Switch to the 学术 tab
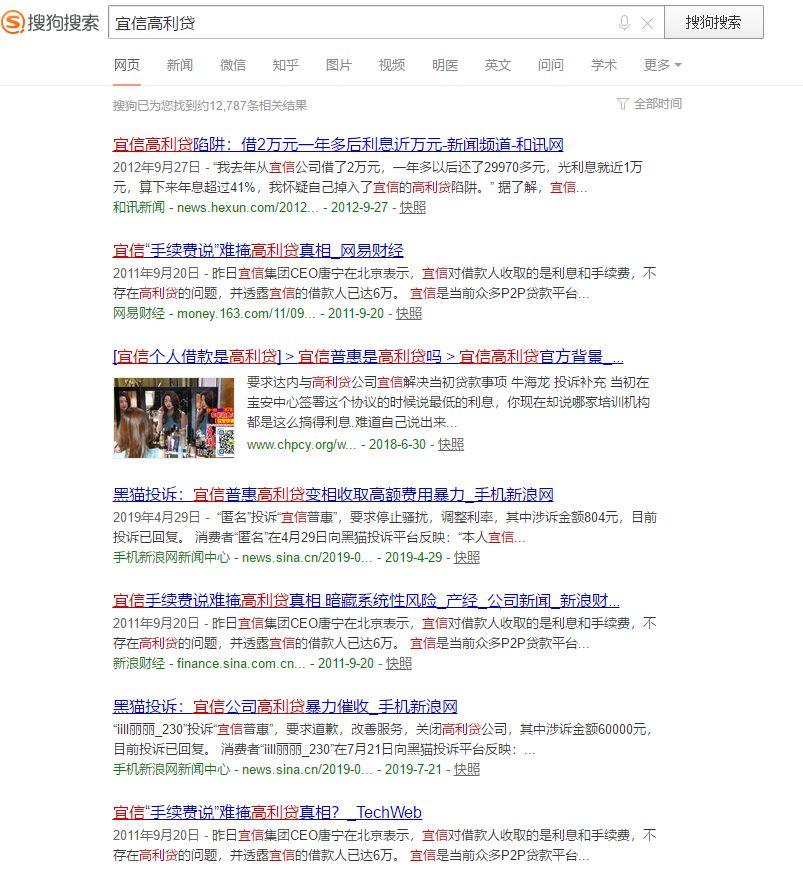The image size is (803, 869). pyautogui.click(x=604, y=65)
